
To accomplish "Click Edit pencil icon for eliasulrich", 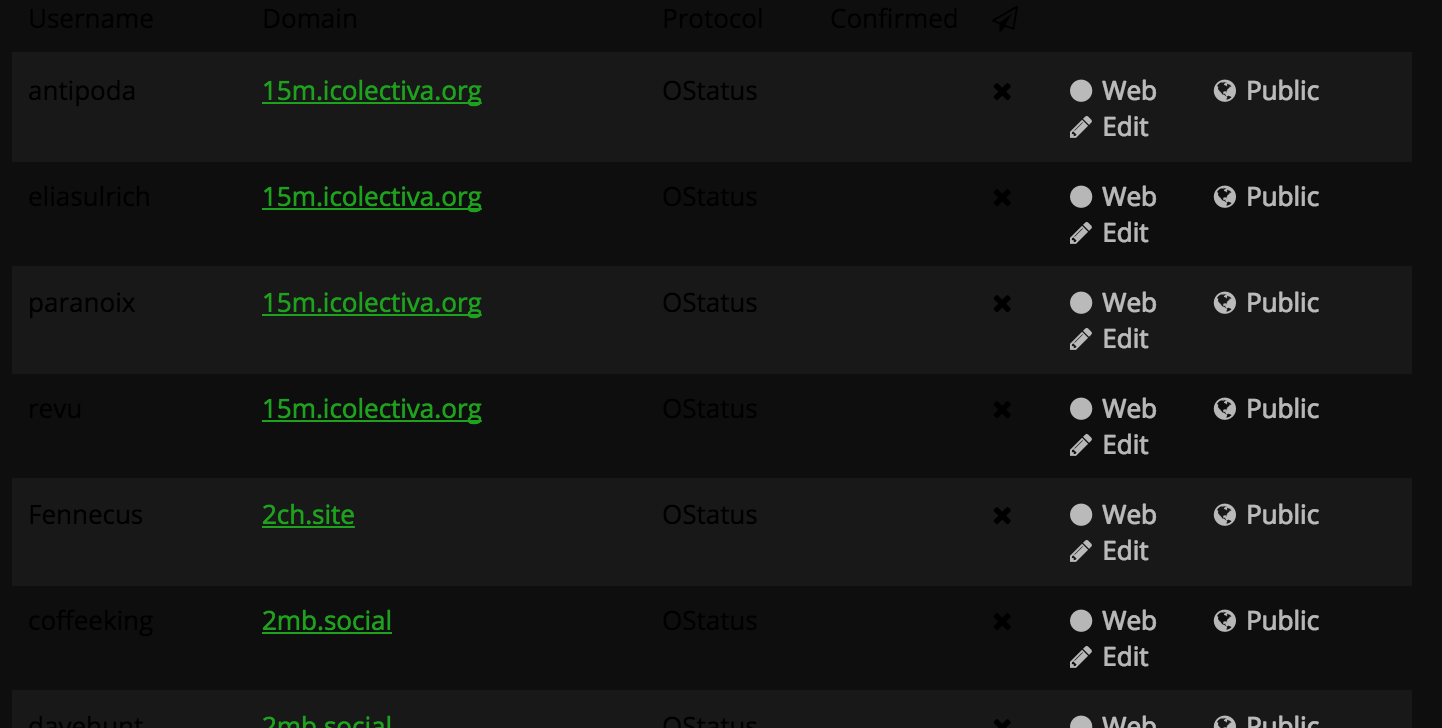I will pyautogui.click(x=1081, y=233).
